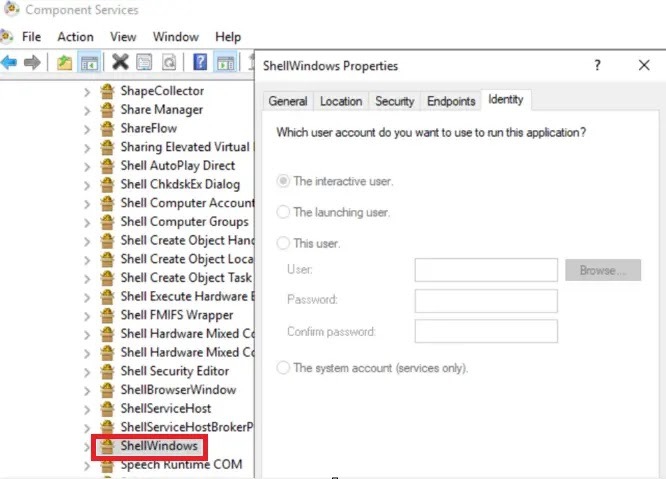Viewport: 666px width, 479px height.
Task: Click the Shell Computer Groups package icon
Action: 107,222
